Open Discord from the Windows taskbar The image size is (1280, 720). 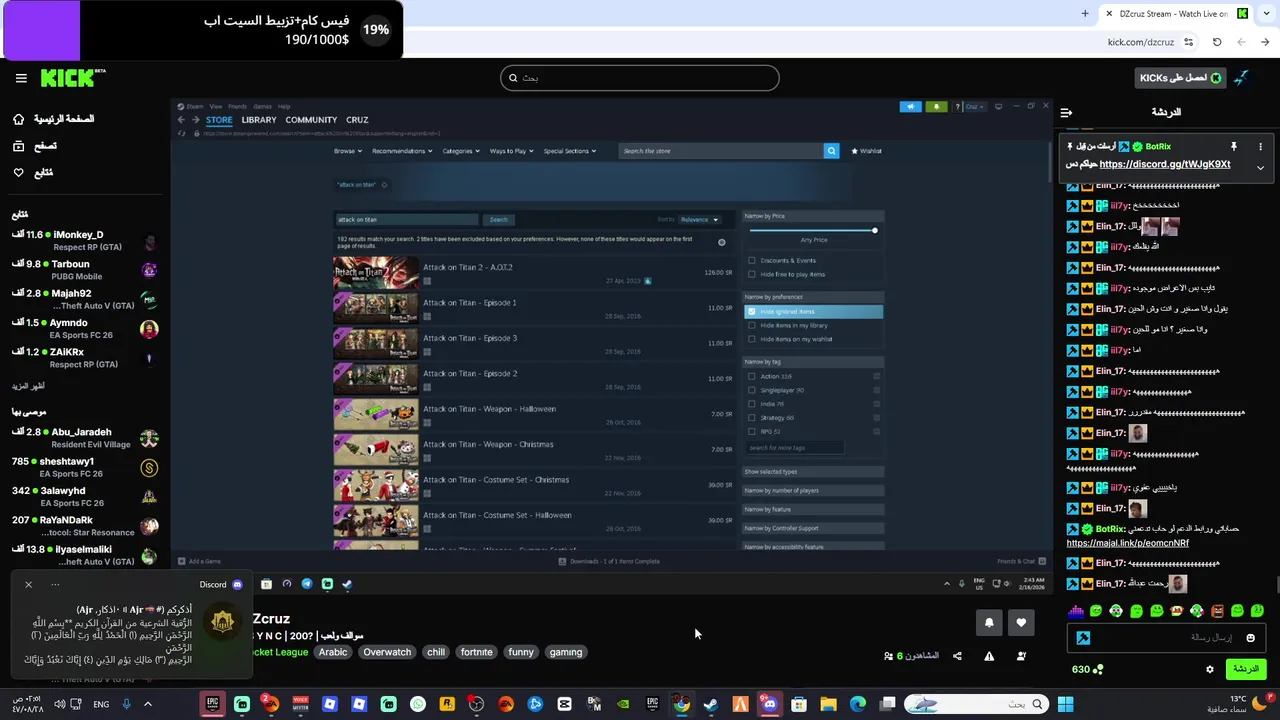tap(769, 704)
